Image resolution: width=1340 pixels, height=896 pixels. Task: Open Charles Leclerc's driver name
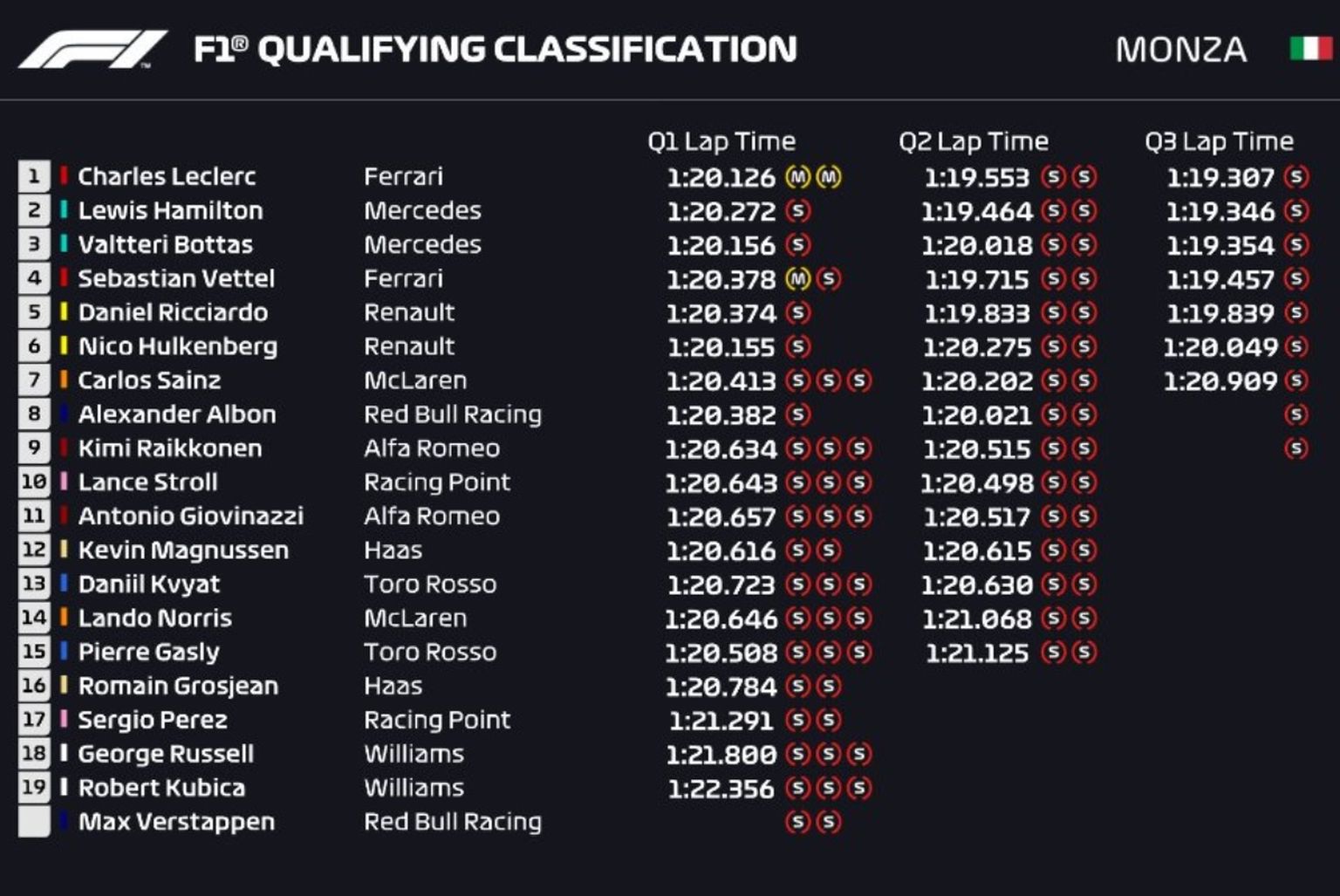click(167, 177)
